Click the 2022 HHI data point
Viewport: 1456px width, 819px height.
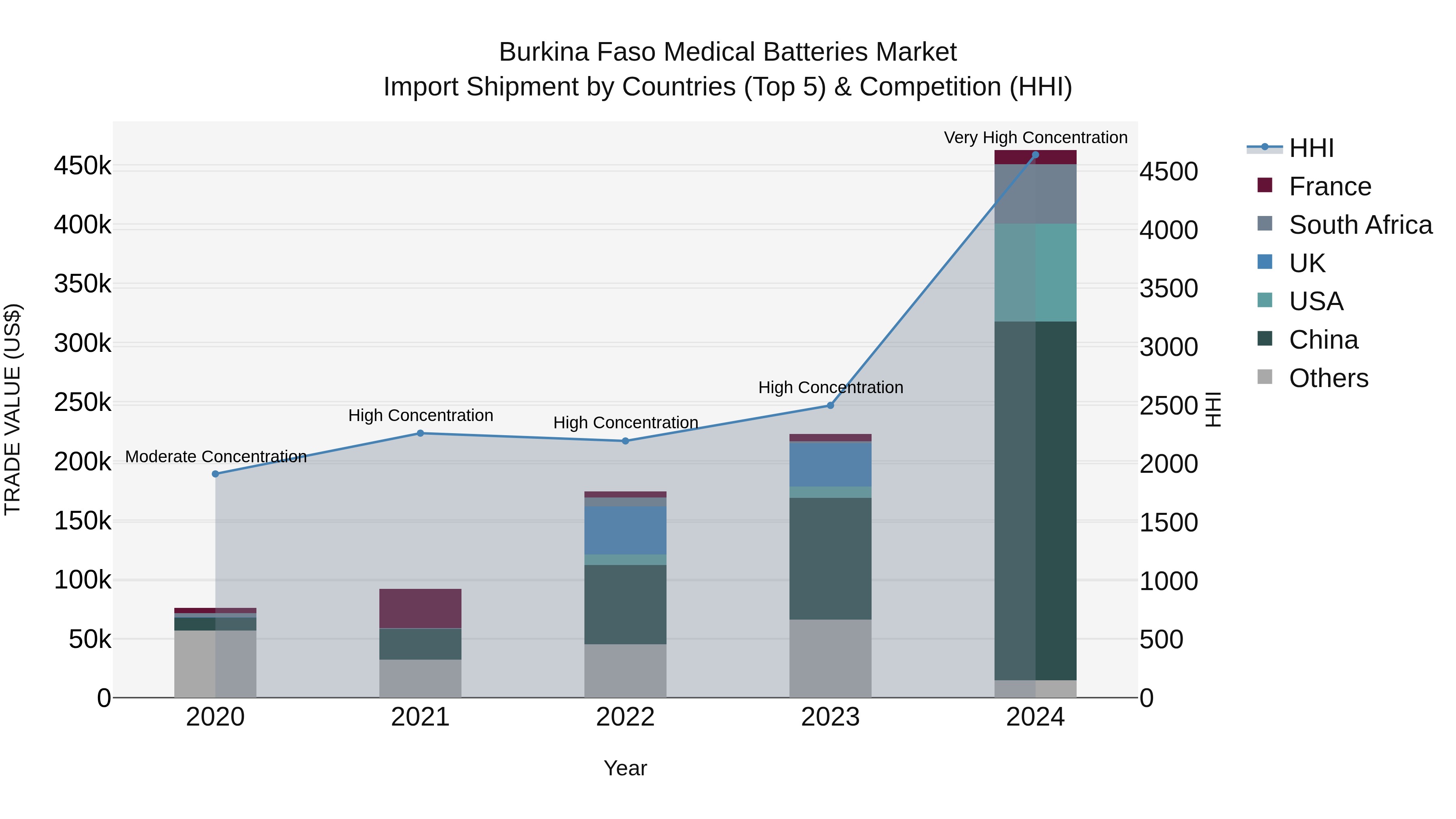[625, 441]
